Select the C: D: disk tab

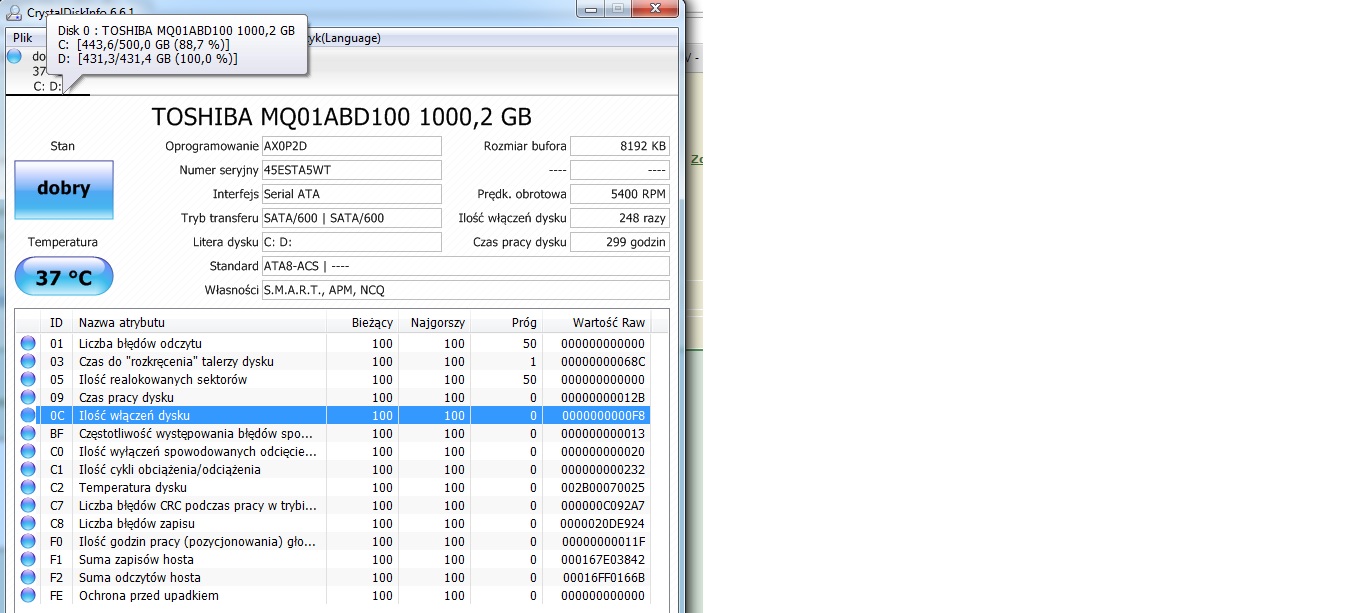(x=47, y=72)
